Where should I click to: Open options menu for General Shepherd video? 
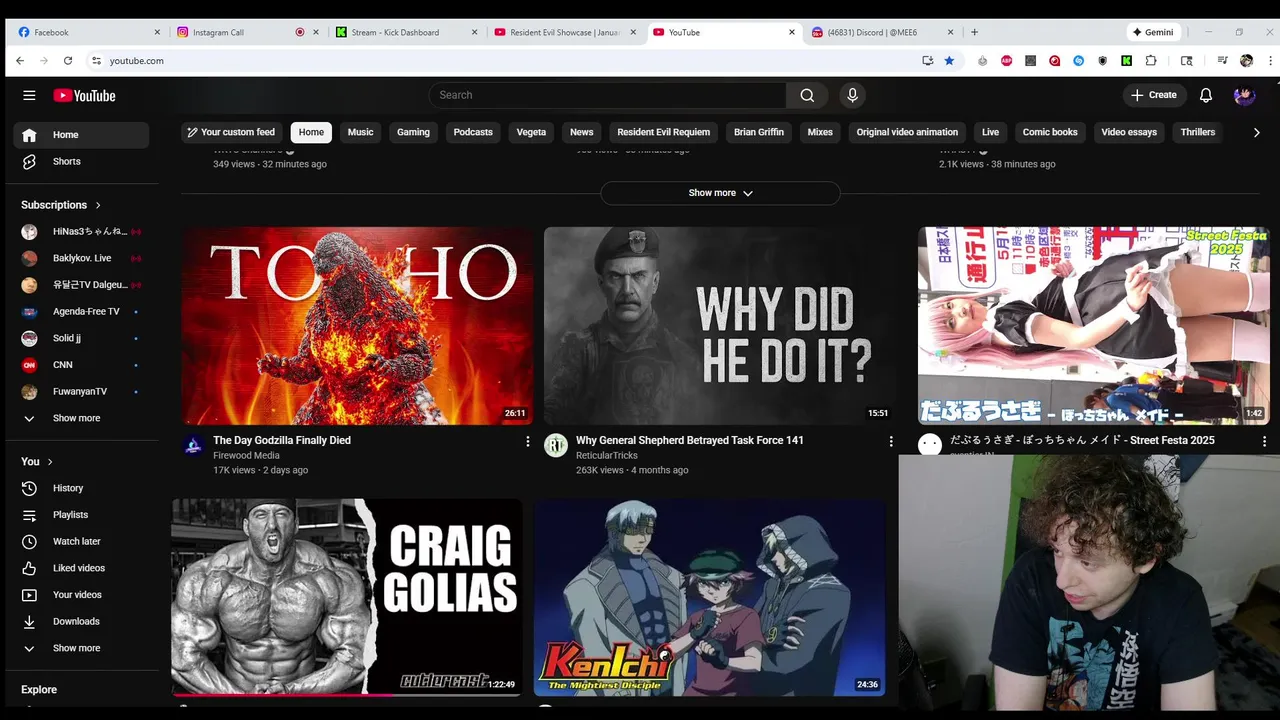[x=891, y=441]
